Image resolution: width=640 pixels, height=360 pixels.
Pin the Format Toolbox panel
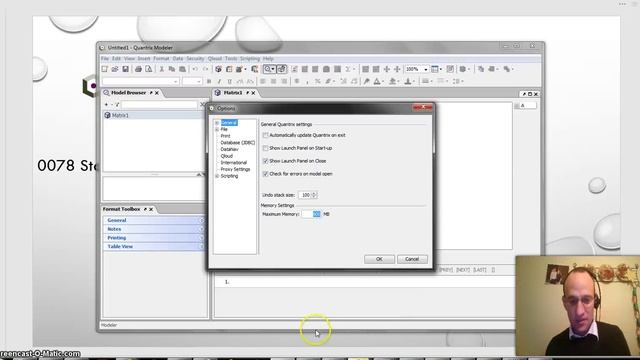(x=145, y=209)
